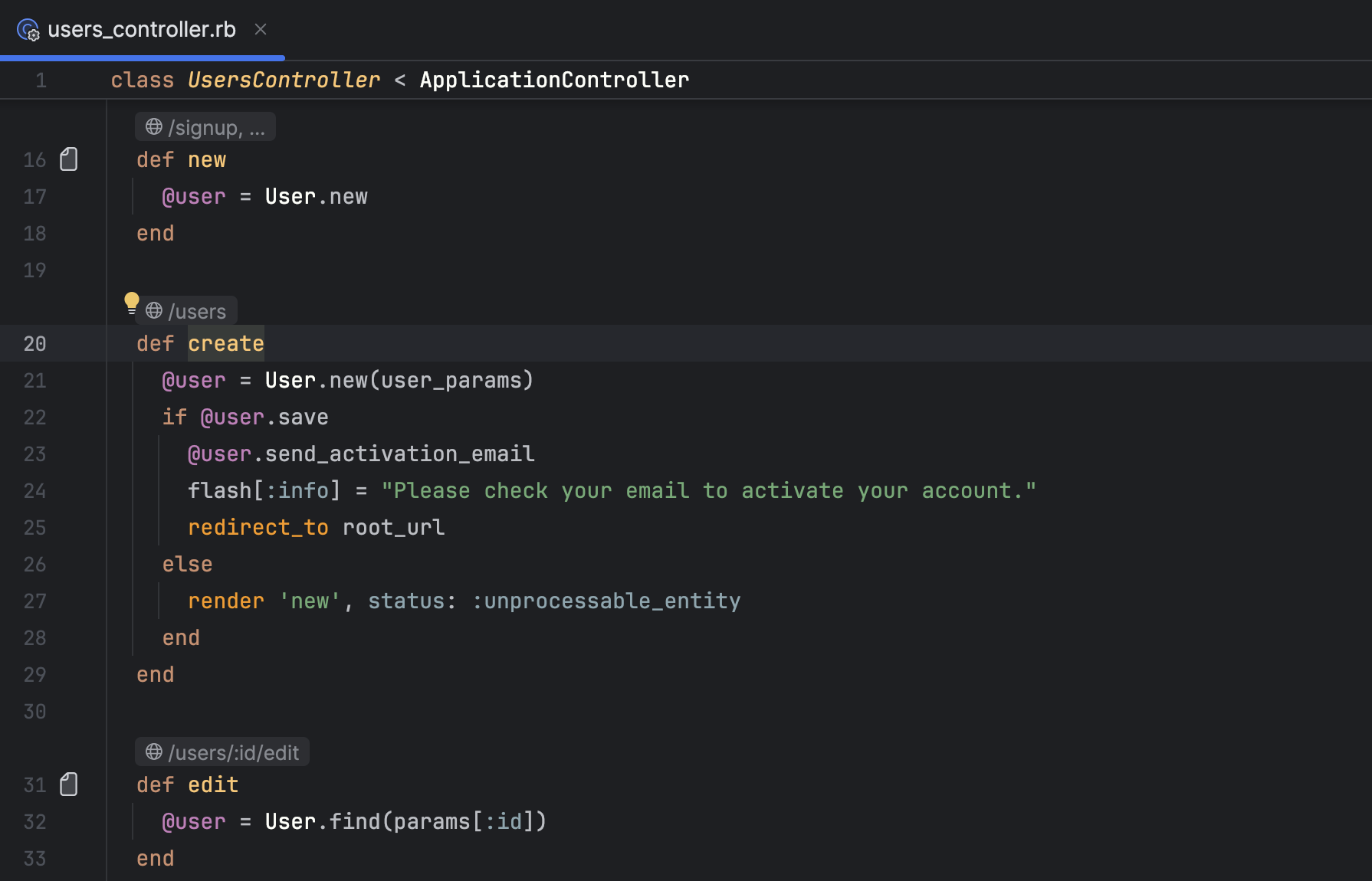
Task: Click "send_activation_email" on line 23
Action: [399, 454]
